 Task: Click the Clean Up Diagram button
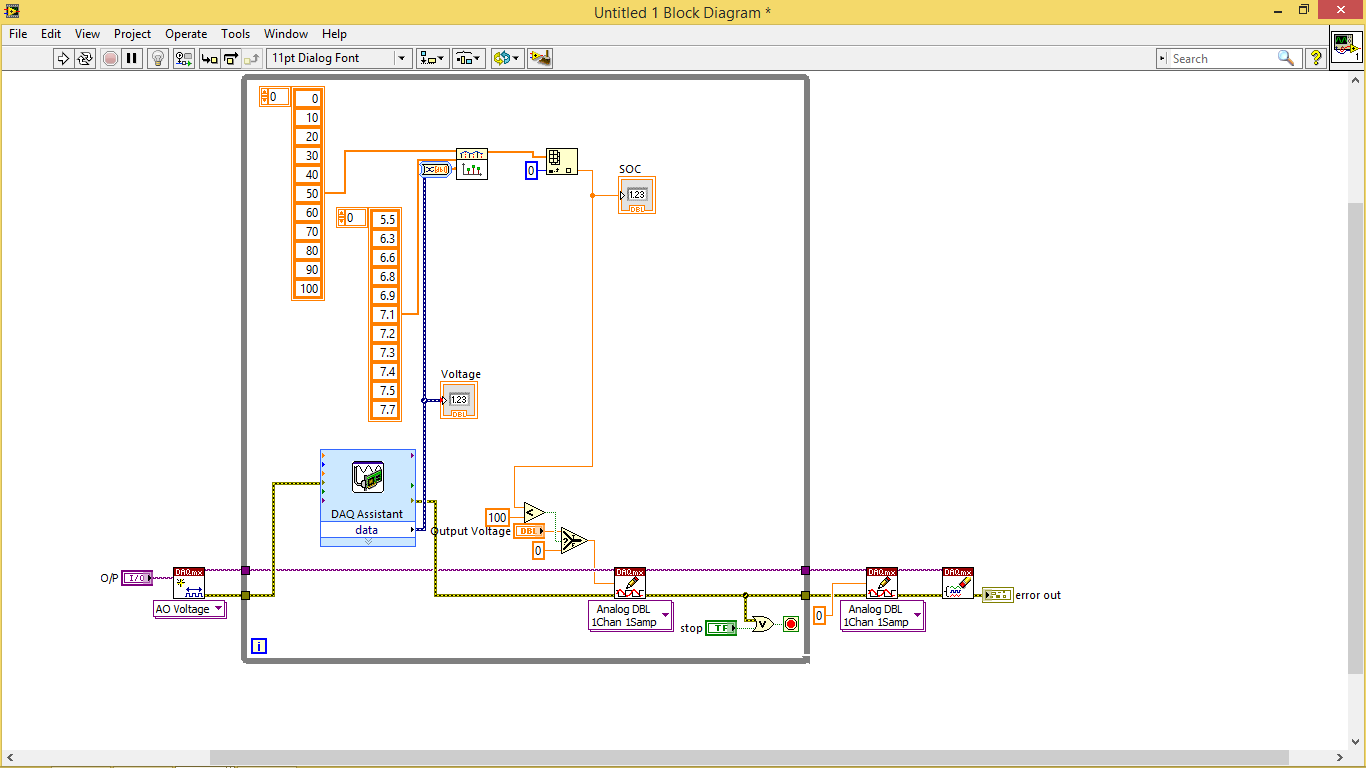[540, 58]
